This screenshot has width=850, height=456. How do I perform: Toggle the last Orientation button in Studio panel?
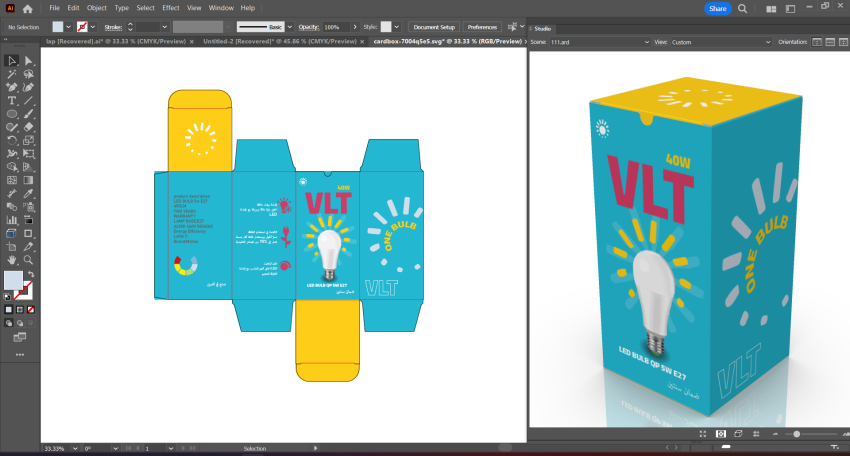pyautogui.click(x=842, y=42)
